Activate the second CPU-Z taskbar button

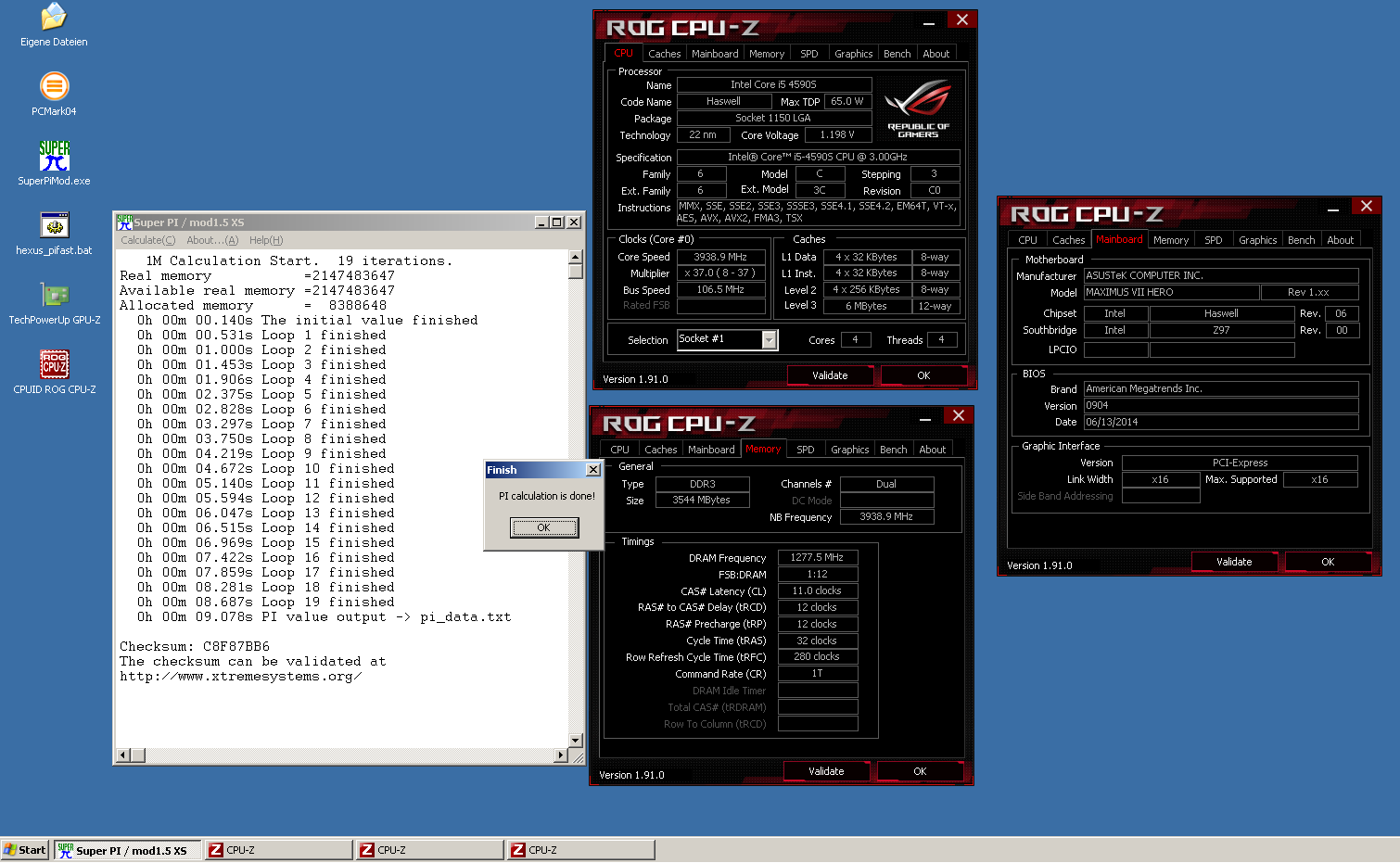pyautogui.click(x=430, y=850)
